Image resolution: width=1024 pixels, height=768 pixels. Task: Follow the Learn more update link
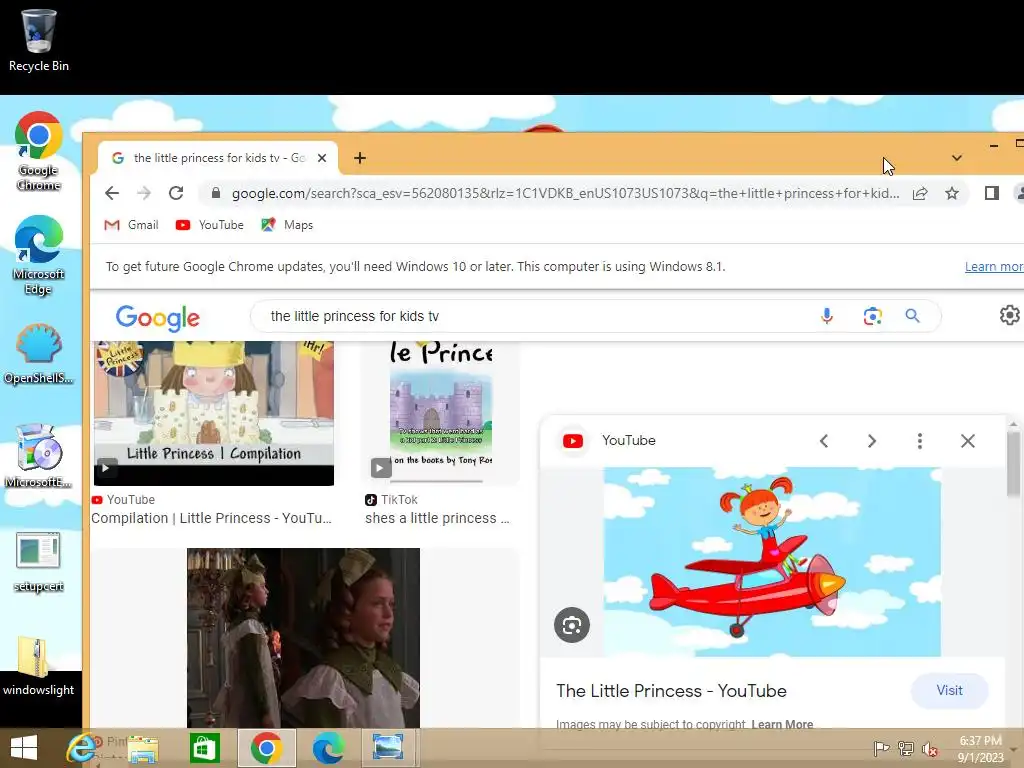pyautogui.click(x=994, y=266)
